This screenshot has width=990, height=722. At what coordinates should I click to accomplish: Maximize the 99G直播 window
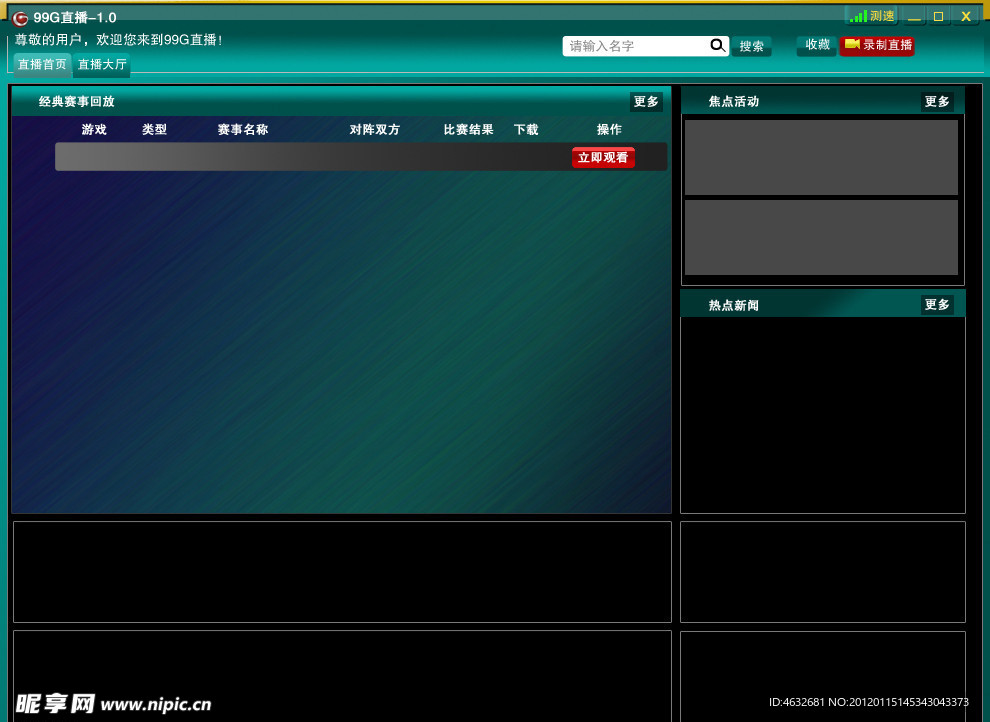(x=939, y=17)
